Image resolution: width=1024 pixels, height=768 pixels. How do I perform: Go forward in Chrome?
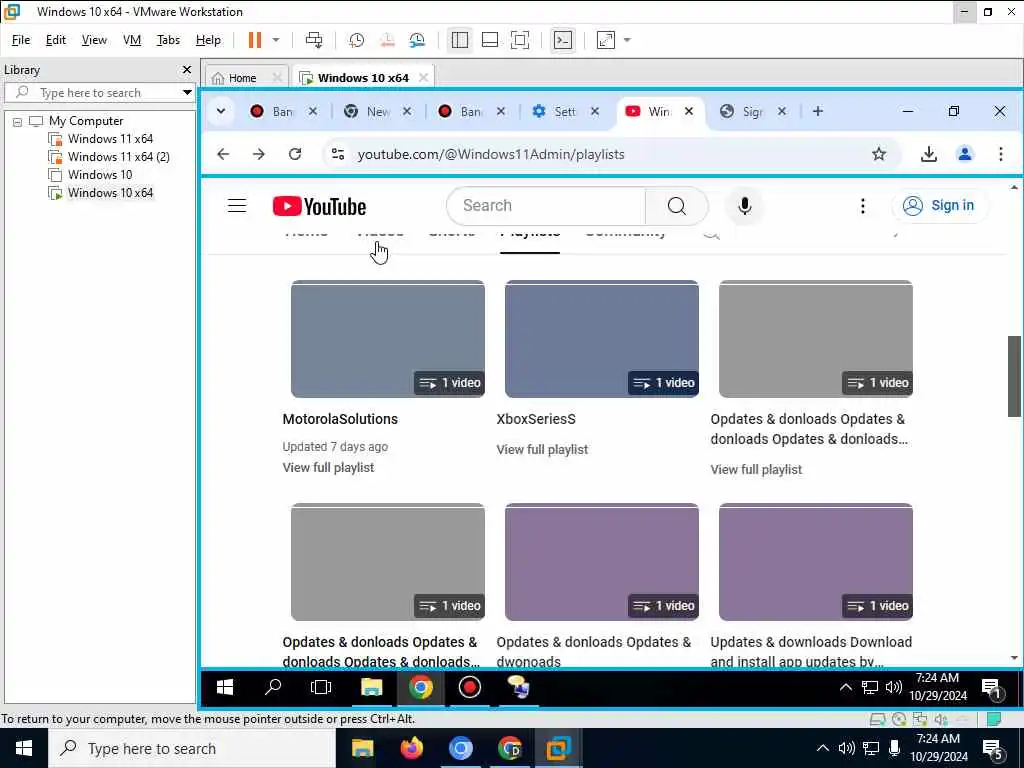[x=259, y=154]
